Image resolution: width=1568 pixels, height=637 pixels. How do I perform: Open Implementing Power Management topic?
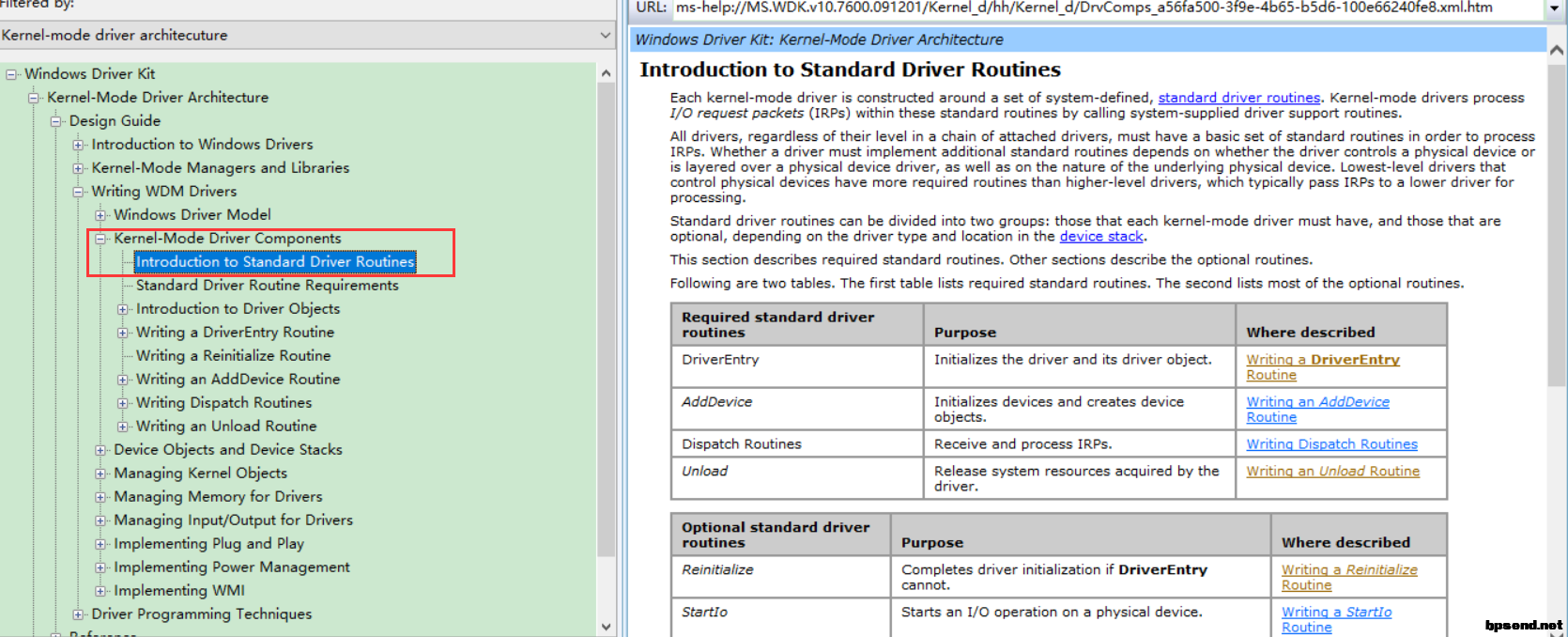click(x=232, y=567)
